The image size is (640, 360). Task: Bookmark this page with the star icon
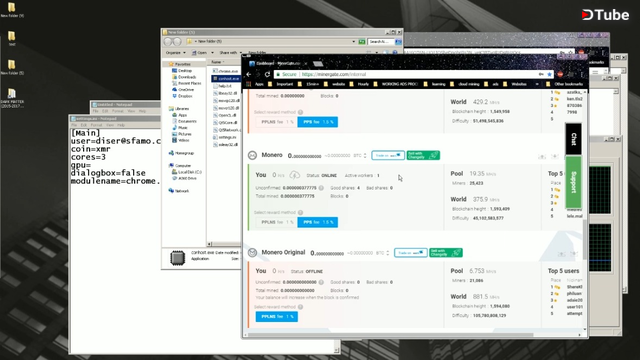(x=549, y=74)
